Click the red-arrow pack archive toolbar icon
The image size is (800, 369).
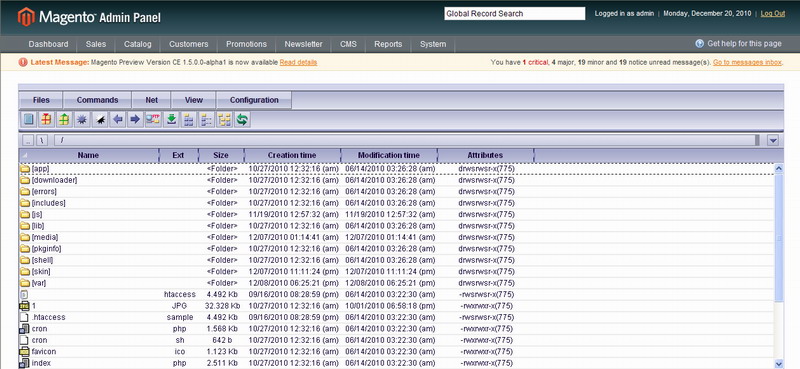(x=46, y=119)
